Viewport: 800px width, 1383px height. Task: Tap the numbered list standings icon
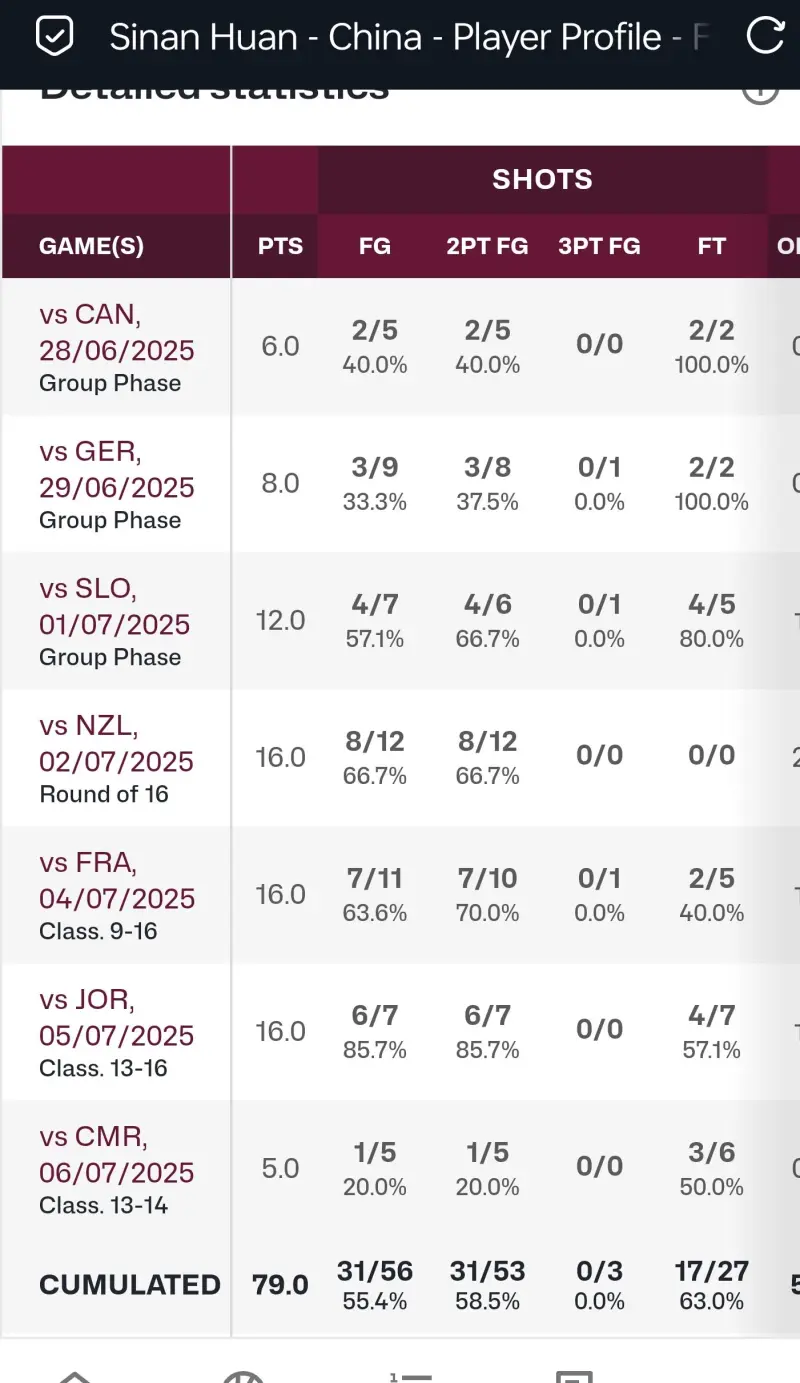coord(410,1376)
